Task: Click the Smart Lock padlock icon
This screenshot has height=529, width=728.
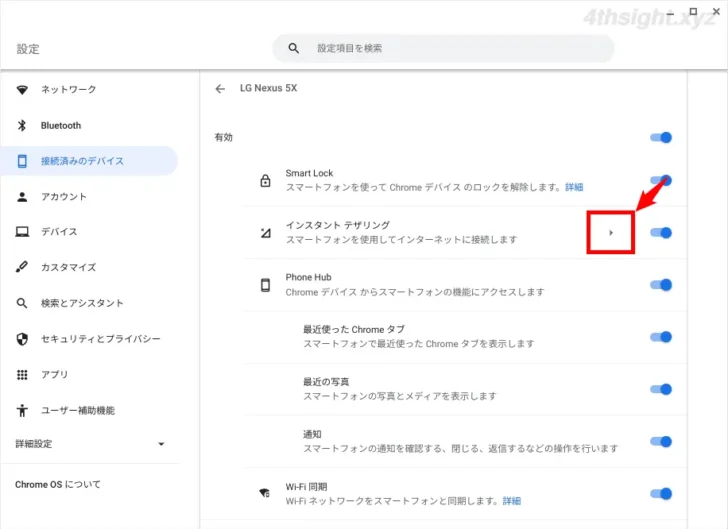Action: [x=265, y=181]
